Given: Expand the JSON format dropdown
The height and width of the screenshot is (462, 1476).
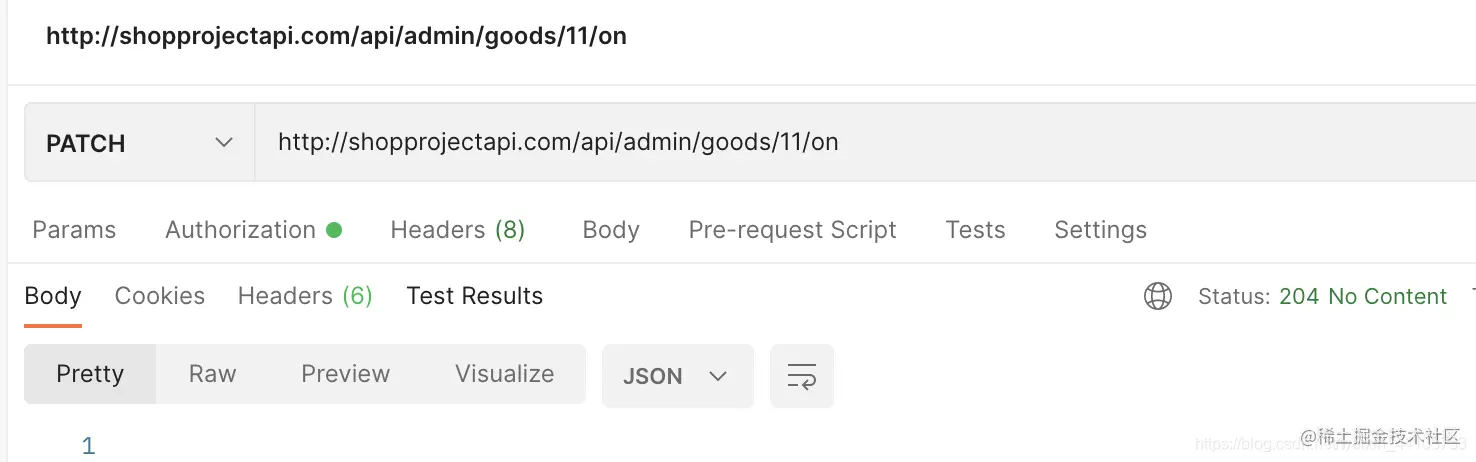Looking at the screenshot, I should tap(678, 376).
